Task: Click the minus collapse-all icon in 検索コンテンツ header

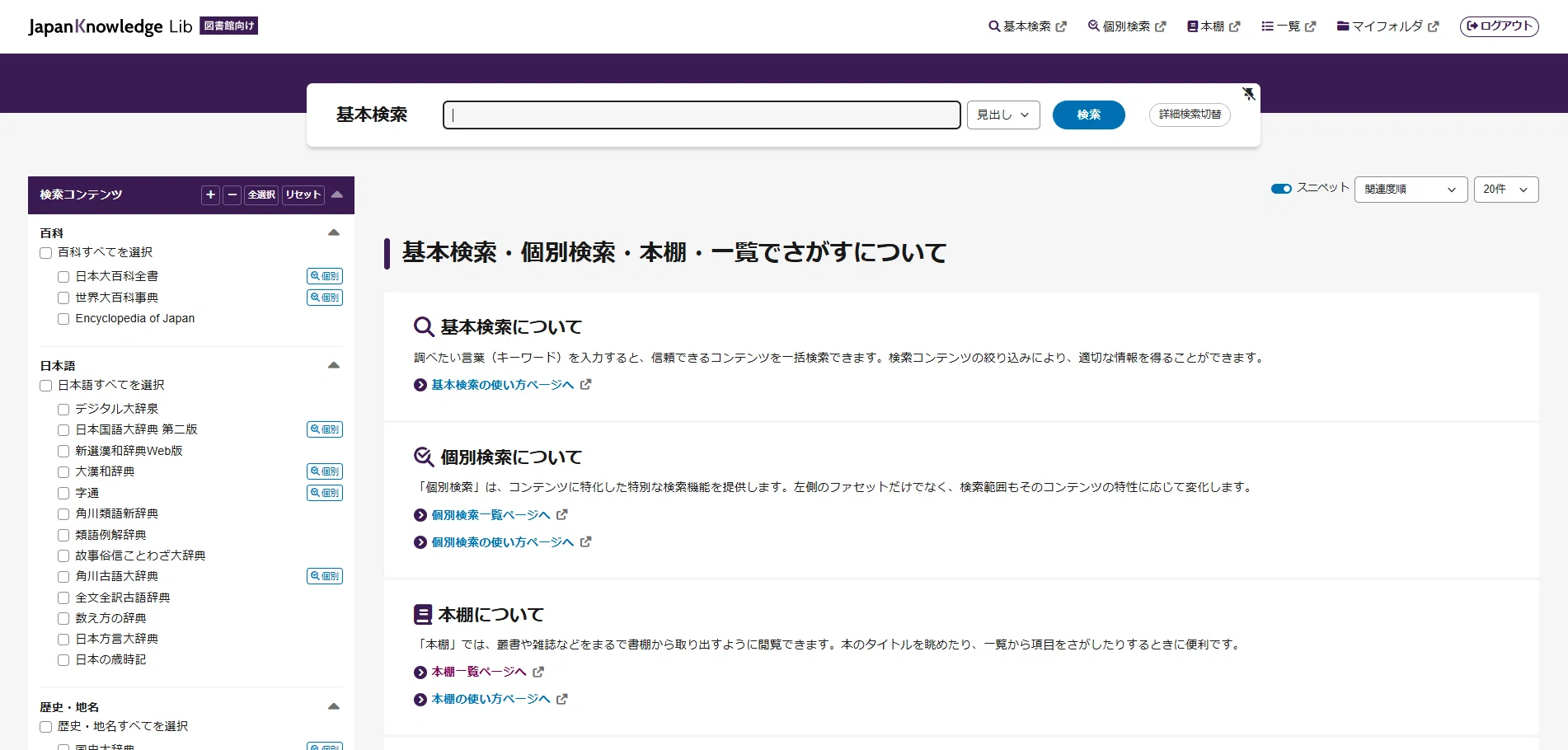Action: coord(232,195)
